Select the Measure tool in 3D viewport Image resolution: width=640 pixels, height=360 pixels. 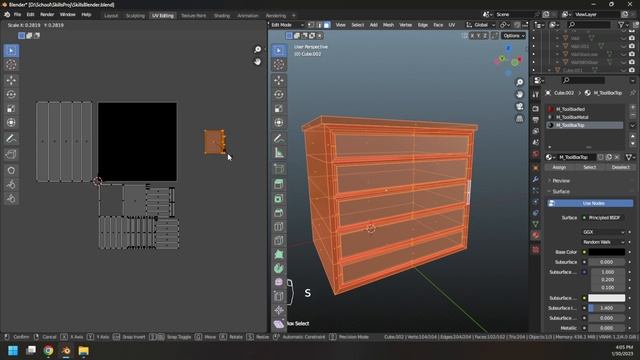coord(279,153)
